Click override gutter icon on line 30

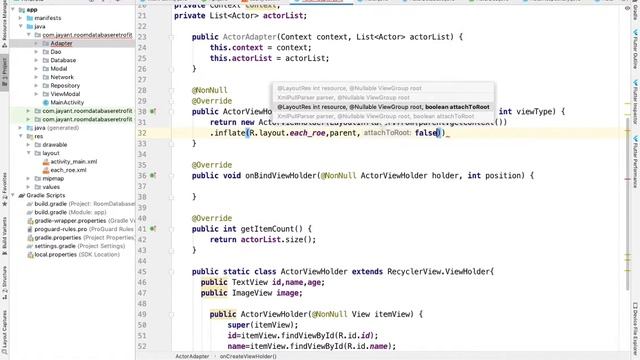[x=153, y=111]
